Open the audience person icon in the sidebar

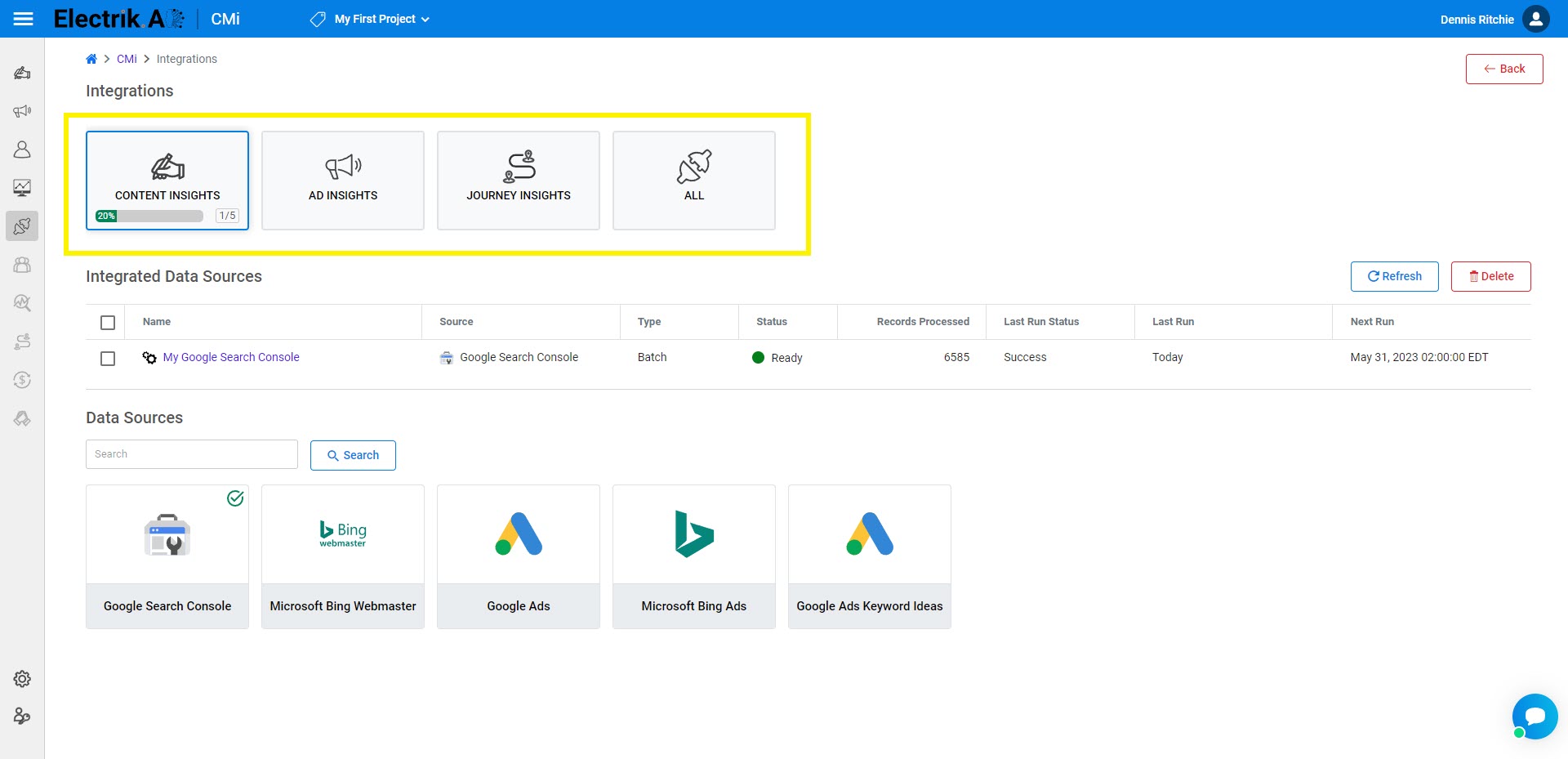pos(22,150)
